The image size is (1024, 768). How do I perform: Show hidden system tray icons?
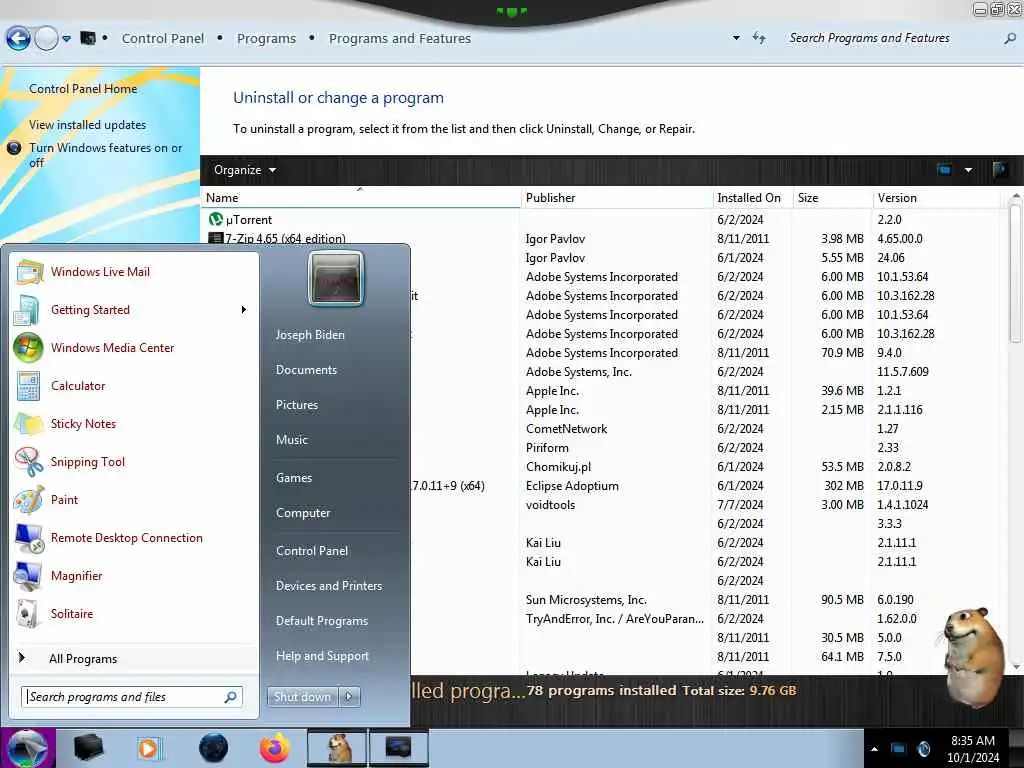(x=874, y=749)
